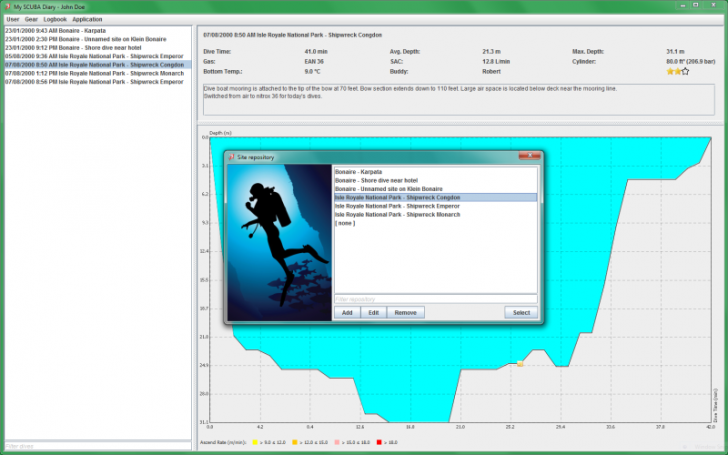Viewport: 728px width, 455px height.
Task: Select the [ none ] repository entry
Action: [436, 223]
